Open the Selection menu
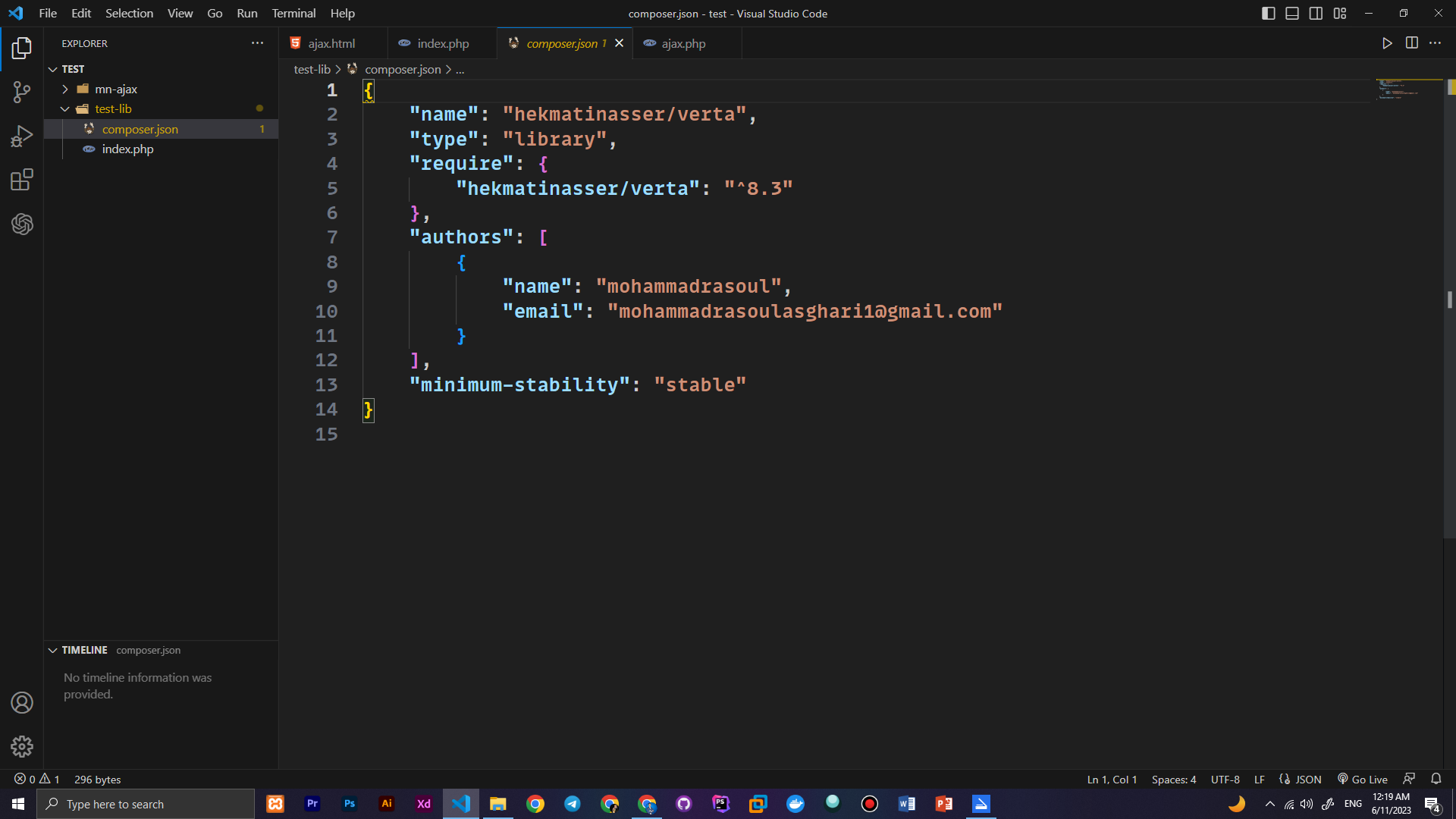The height and width of the screenshot is (819, 1456). pos(129,14)
